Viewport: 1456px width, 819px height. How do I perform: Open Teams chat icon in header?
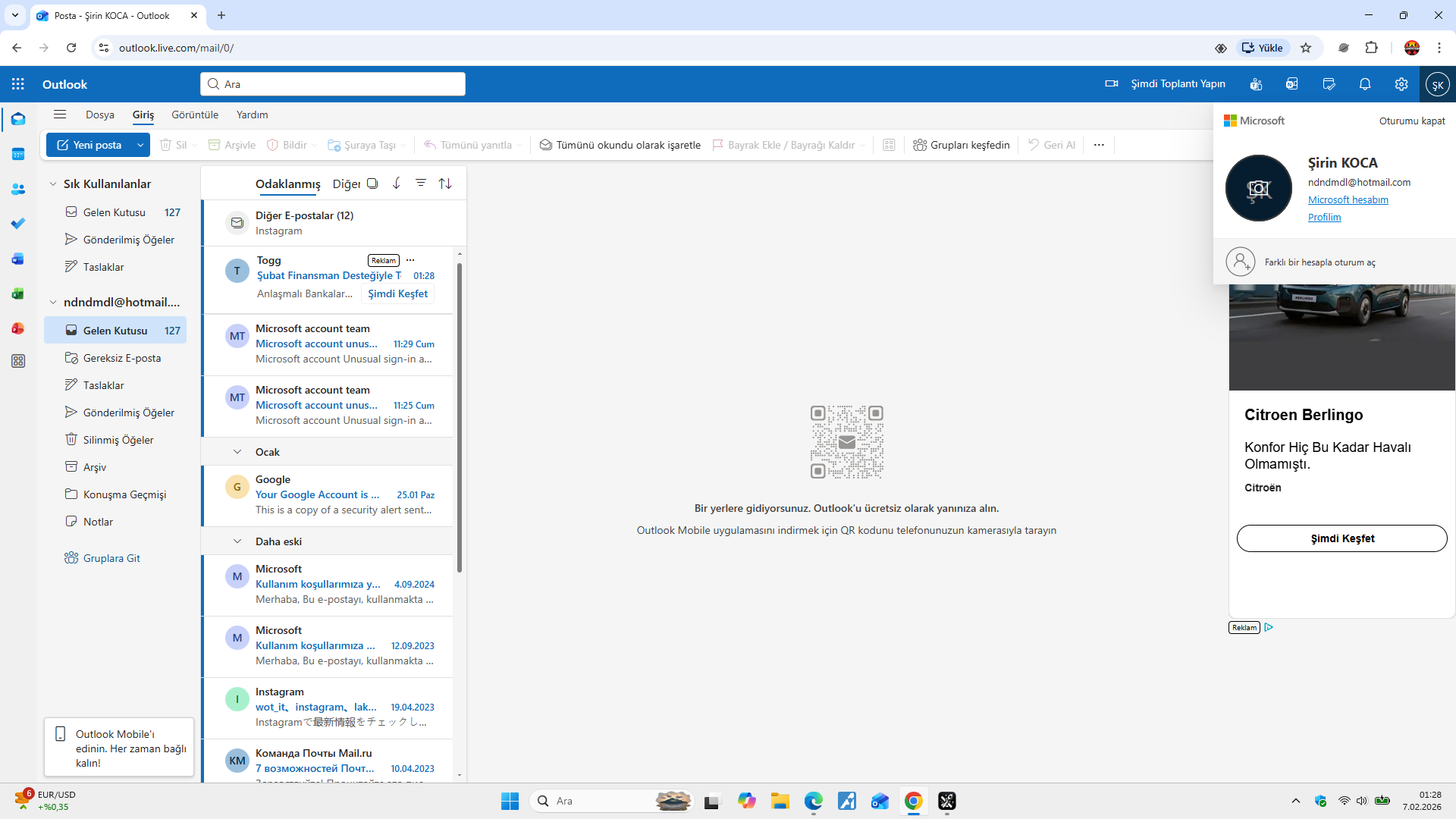click(x=1257, y=84)
